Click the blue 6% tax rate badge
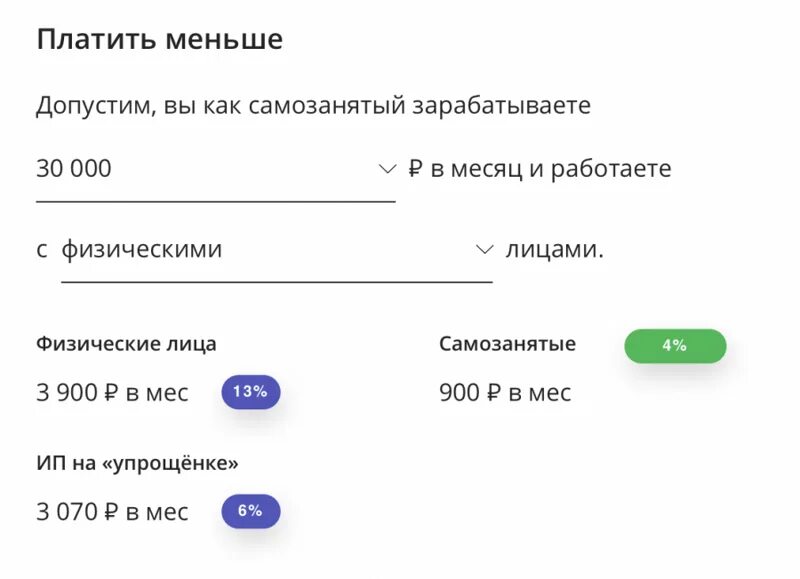 pyautogui.click(x=250, y=511)
